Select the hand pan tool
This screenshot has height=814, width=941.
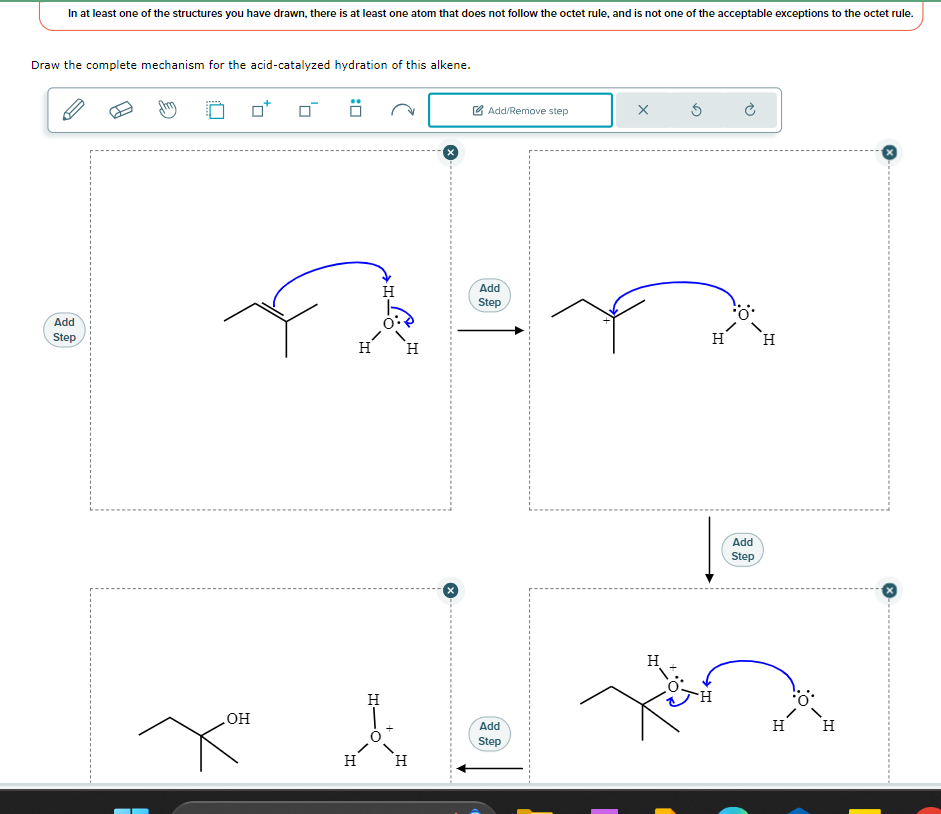(166, 110)
